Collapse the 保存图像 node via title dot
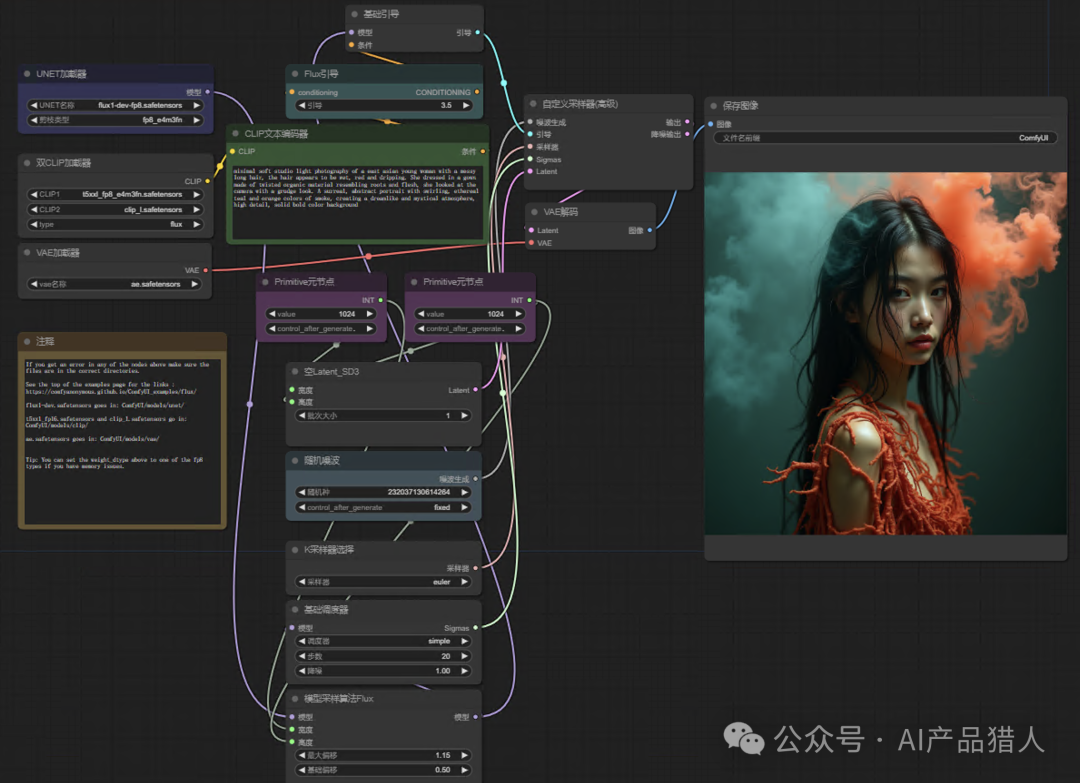Screen dimensions: 1080x783 click(714, 106)
